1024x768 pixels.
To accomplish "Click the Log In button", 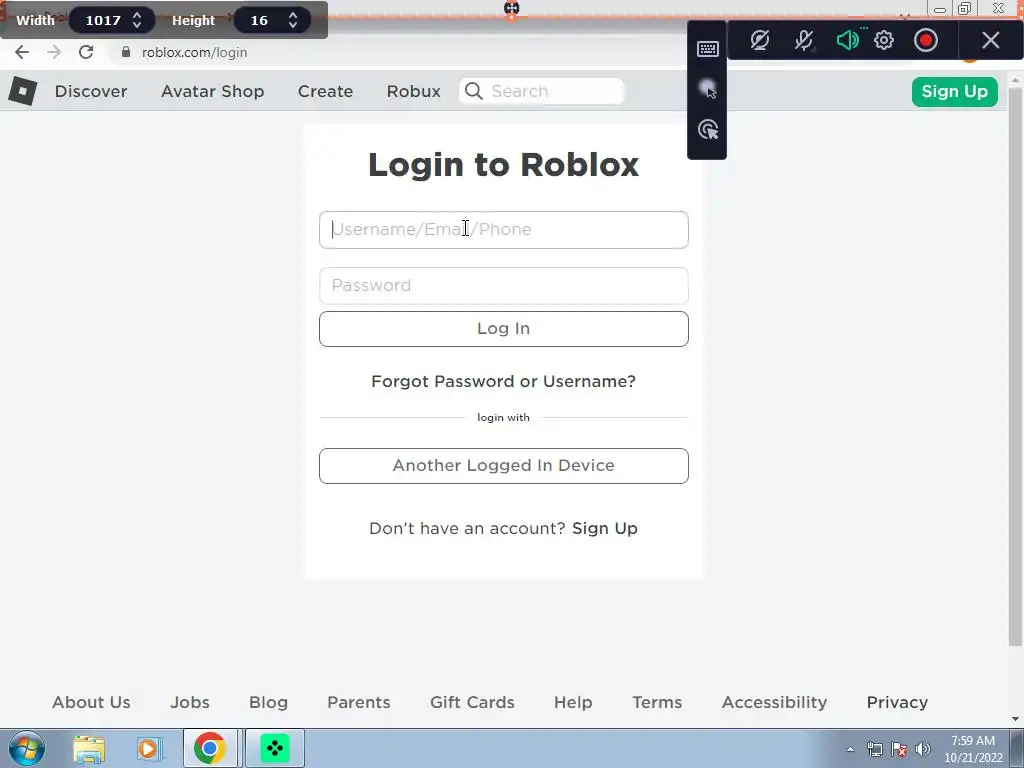I will click(504, 328).
